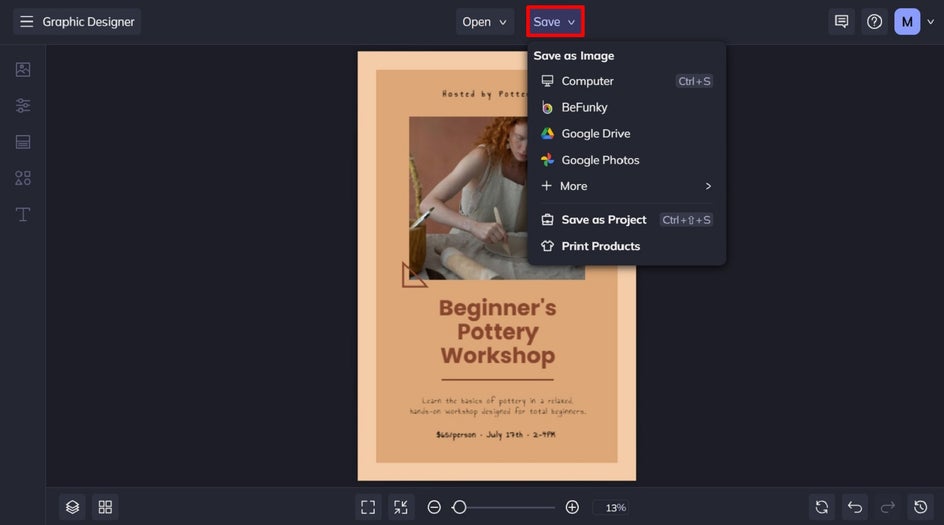Click the undo arrow icon
Viewport: 944px width, 525px height.
pyautogui.click(x=854, y=507)
